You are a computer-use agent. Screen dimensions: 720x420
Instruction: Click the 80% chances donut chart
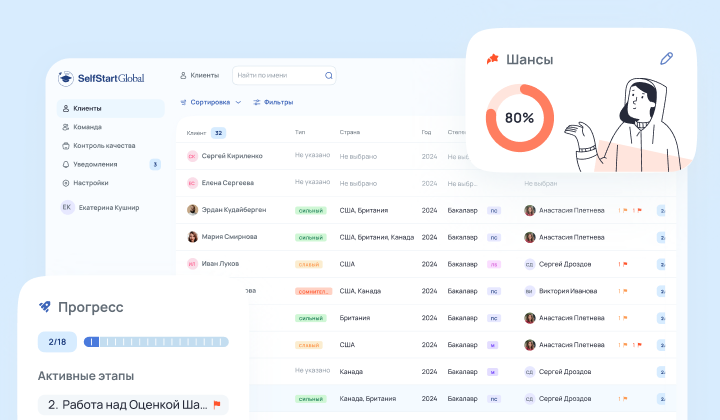coord(518,117)
